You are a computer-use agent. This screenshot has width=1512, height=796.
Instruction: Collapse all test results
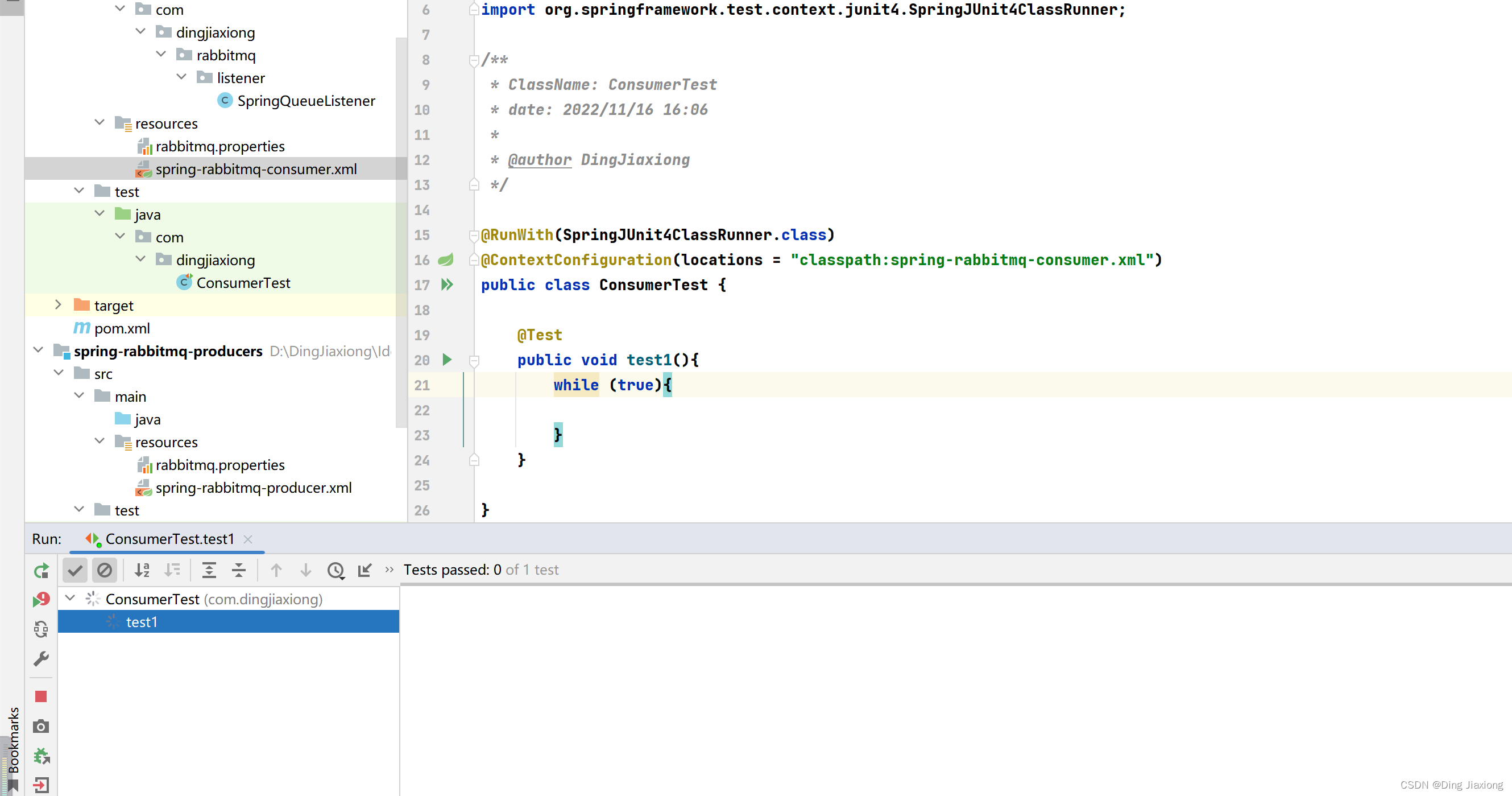[239, 570]
